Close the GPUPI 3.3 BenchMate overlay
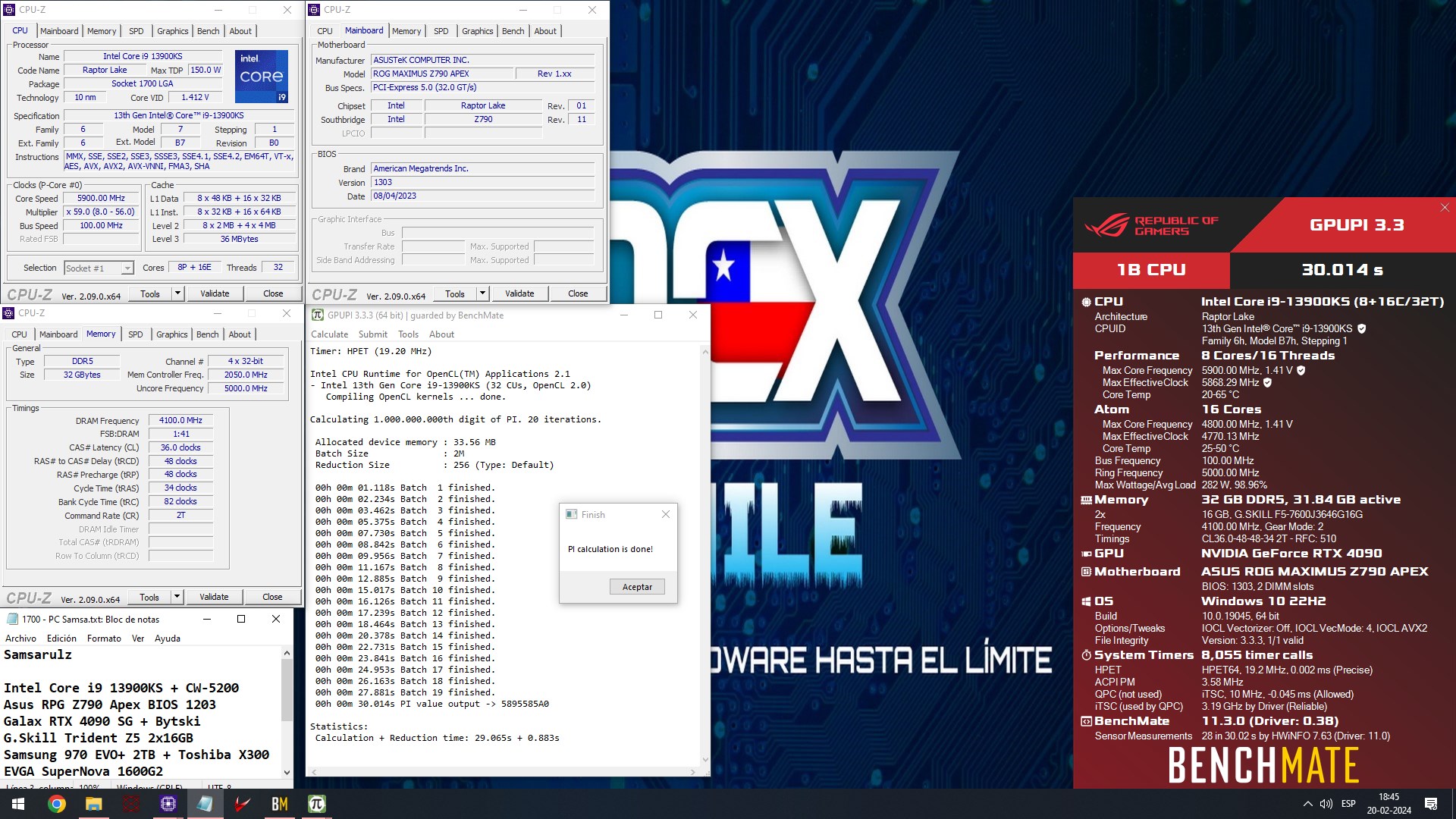The height and width of the screenshot is (819, 1456). pos(1445,207)
